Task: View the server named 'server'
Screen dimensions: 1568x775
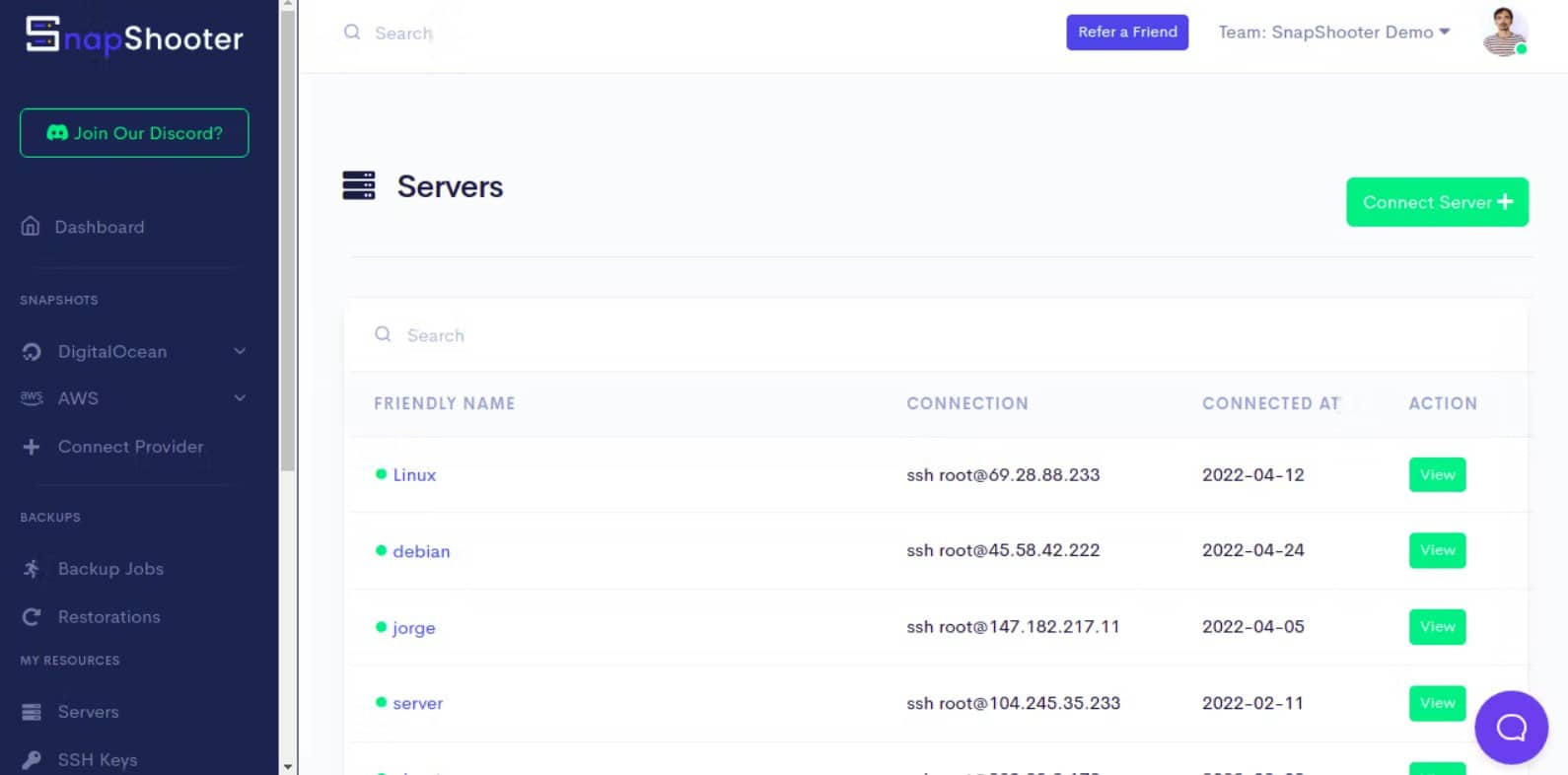Action: pyautogui.click(x=1437, y=703)
